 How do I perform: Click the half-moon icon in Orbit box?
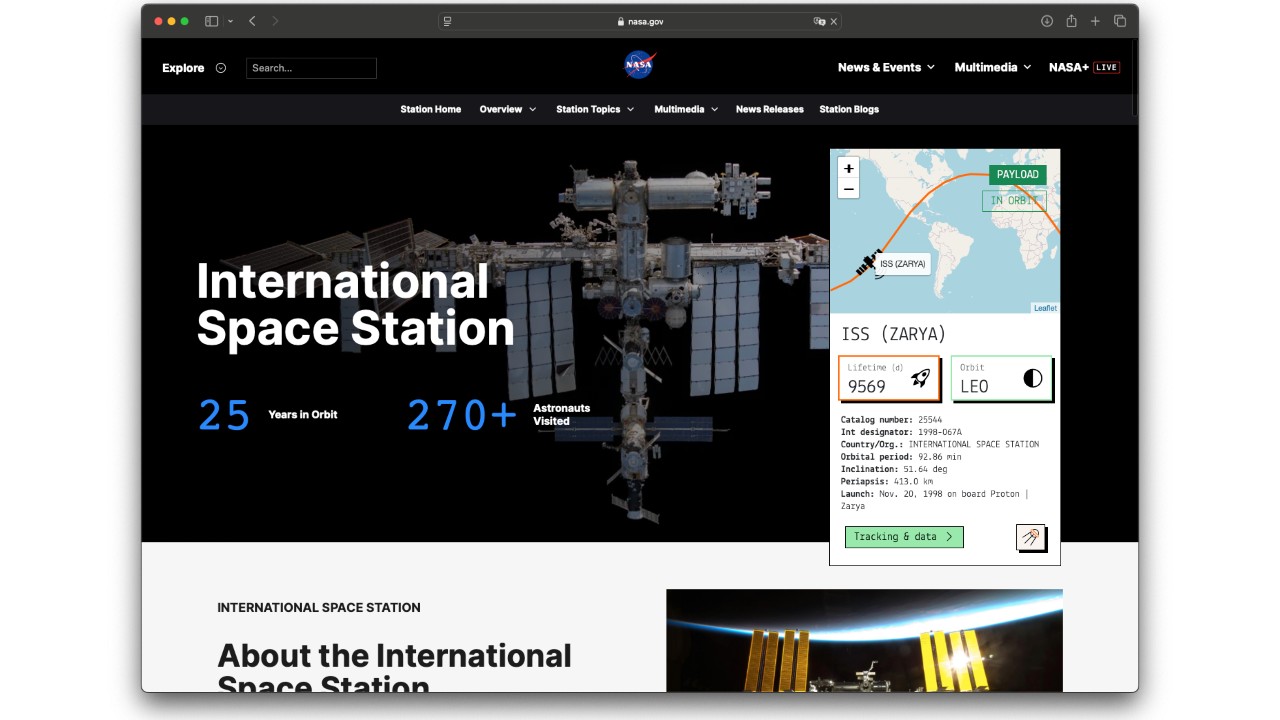(1033, 378)
